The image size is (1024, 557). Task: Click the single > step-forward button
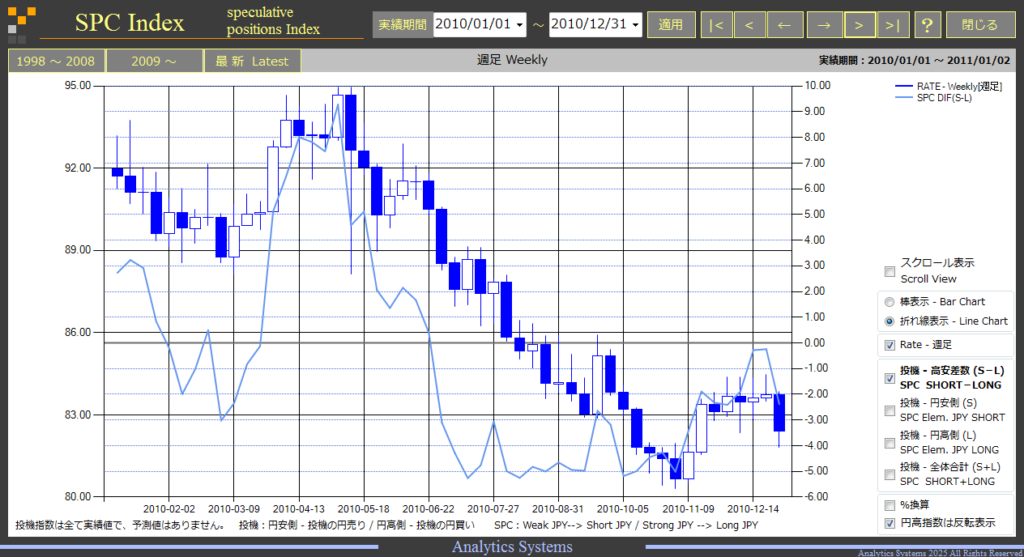pyautogui.click(x=859, y=25)
